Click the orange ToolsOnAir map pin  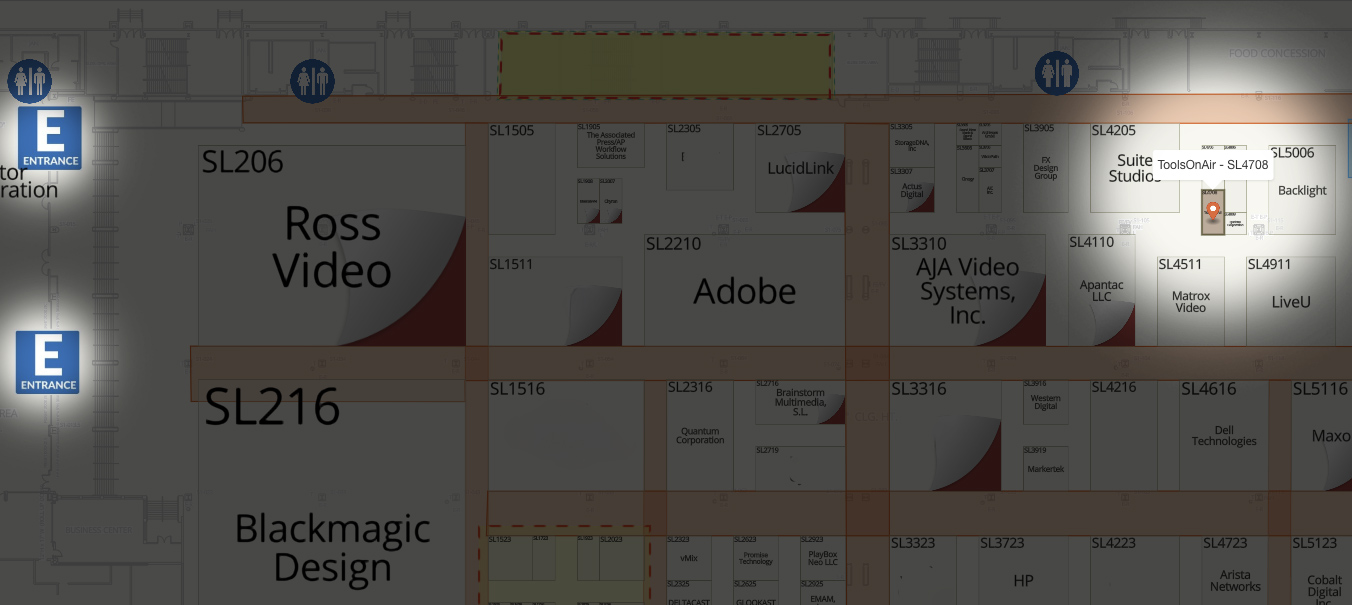(1213, 211)
